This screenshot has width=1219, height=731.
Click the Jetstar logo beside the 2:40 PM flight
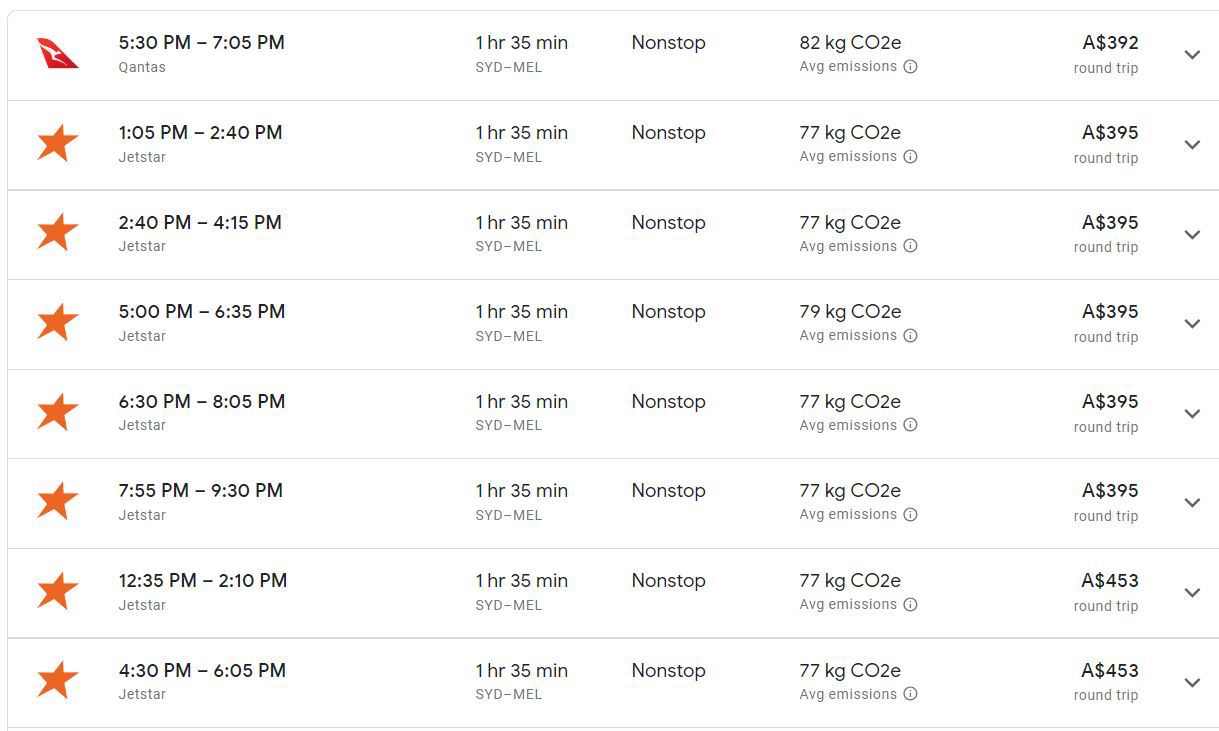point(57,234)
